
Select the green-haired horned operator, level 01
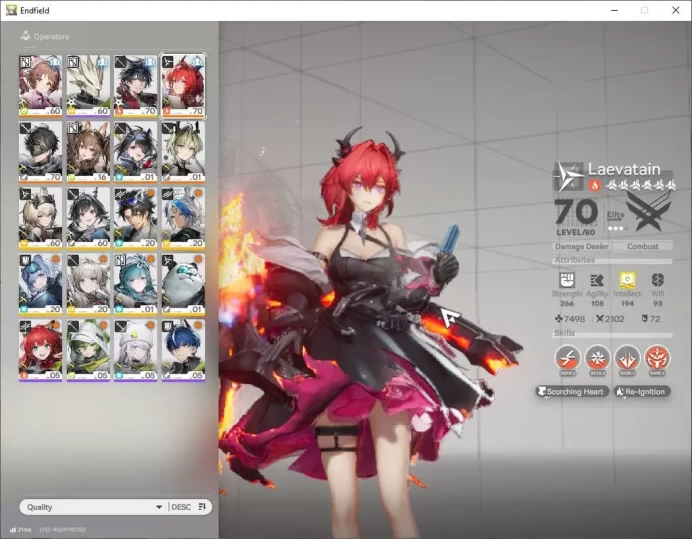coord(183,152)
